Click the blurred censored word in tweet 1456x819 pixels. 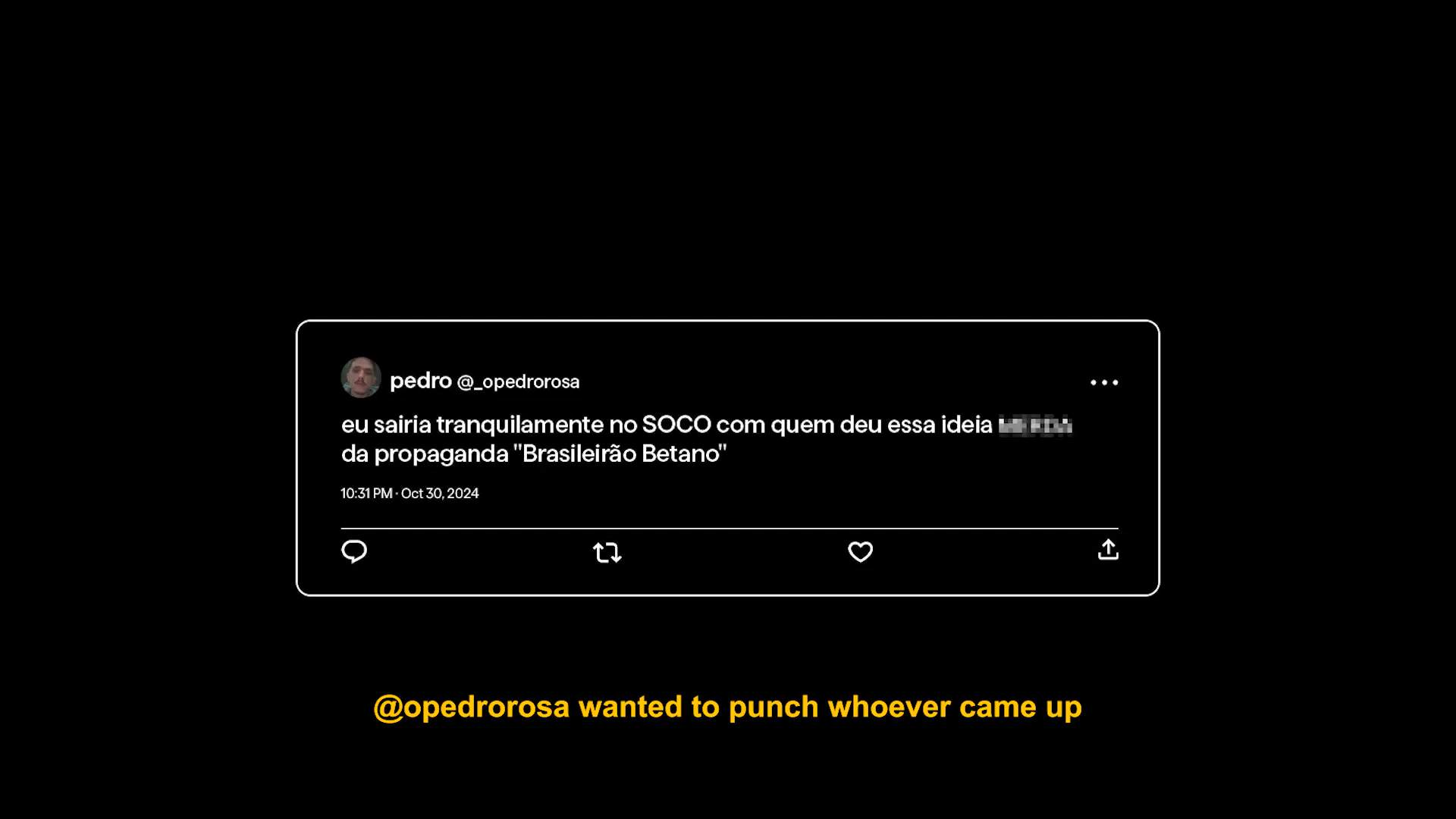(1034, 425)
